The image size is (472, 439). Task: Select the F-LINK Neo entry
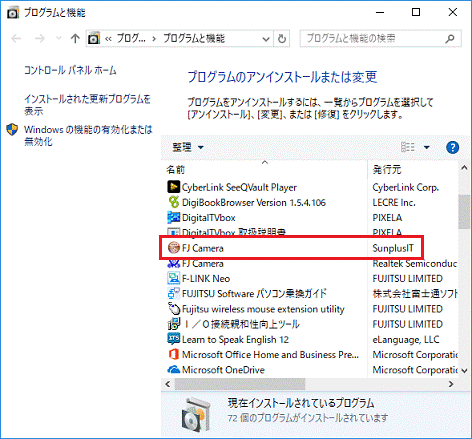point(206,278)
